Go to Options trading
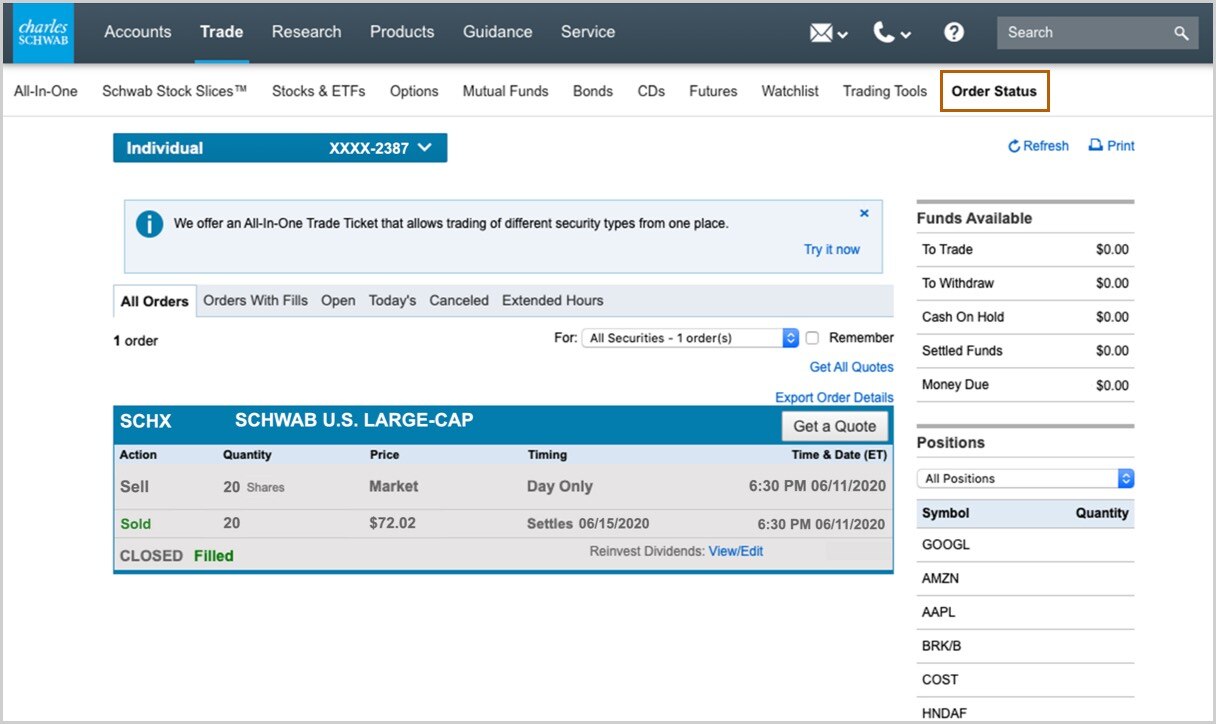The width and height of the screenshot is (1216, 724). click(414, 91)
